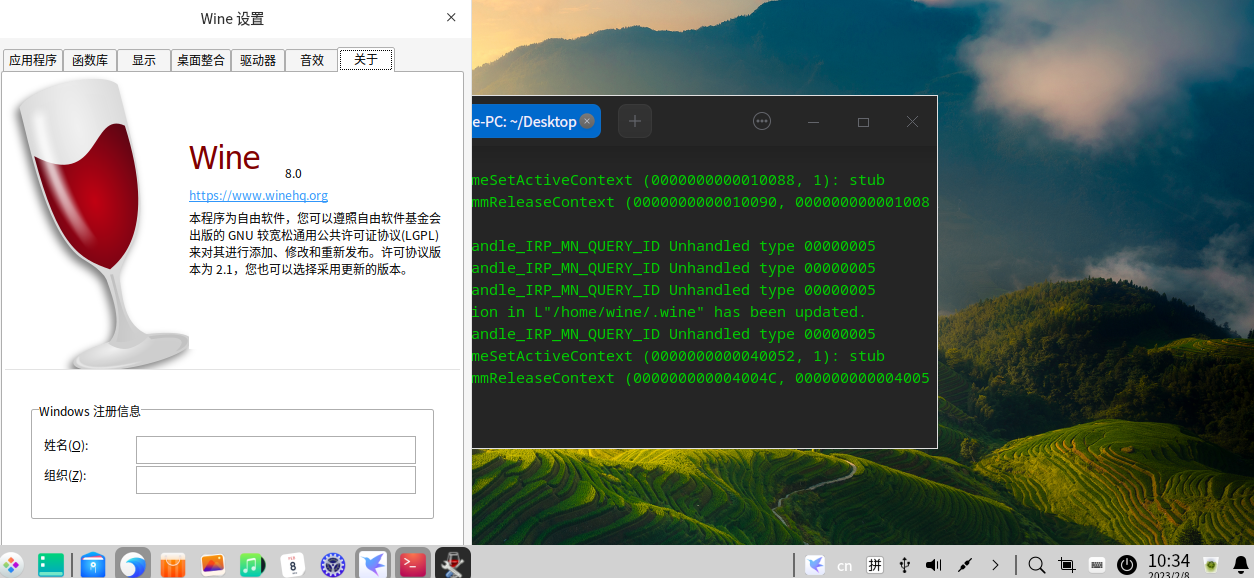1254x578 pixels.
Task: Open the terminal options menu with ellipsis button
Action: (x=761, y=120)
